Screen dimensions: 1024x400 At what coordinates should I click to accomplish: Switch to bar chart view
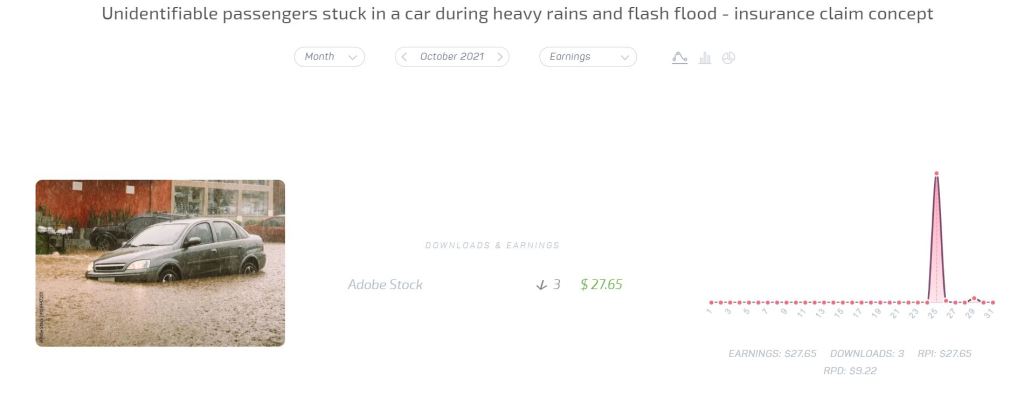click(705, 58)
